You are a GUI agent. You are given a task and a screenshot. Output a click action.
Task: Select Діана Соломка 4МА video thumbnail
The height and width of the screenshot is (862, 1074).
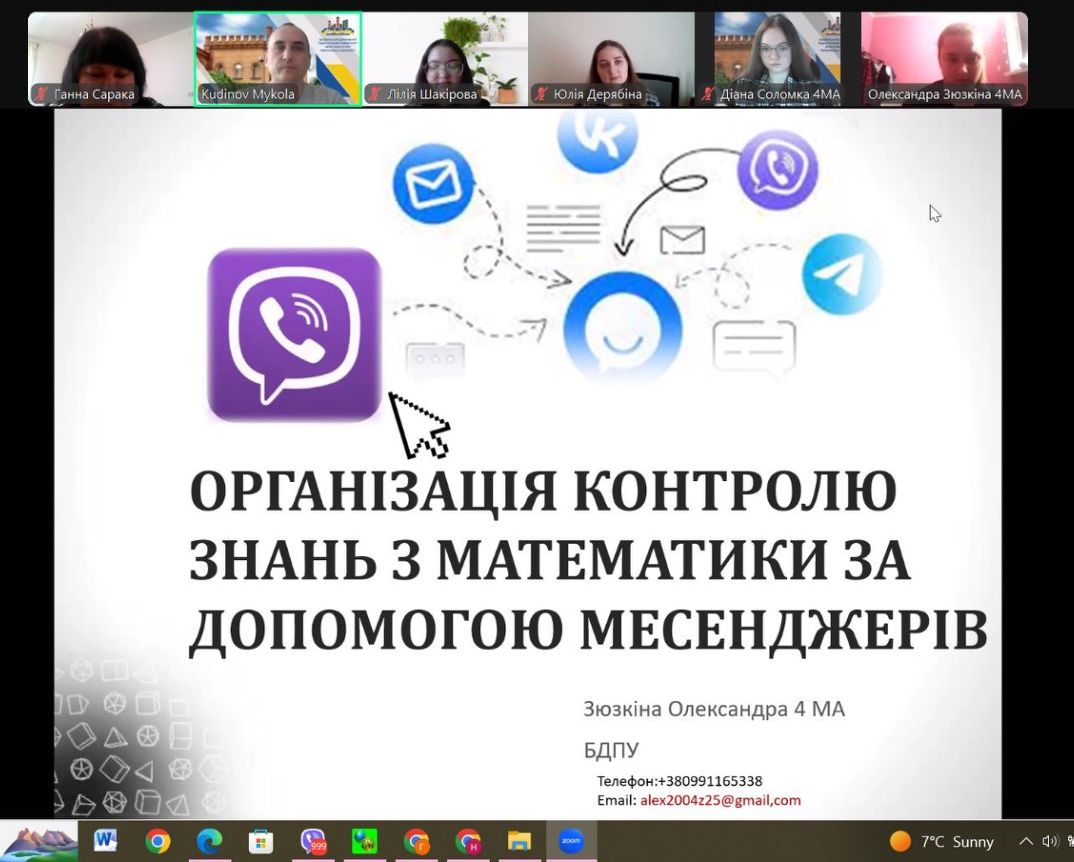(777, 59)
